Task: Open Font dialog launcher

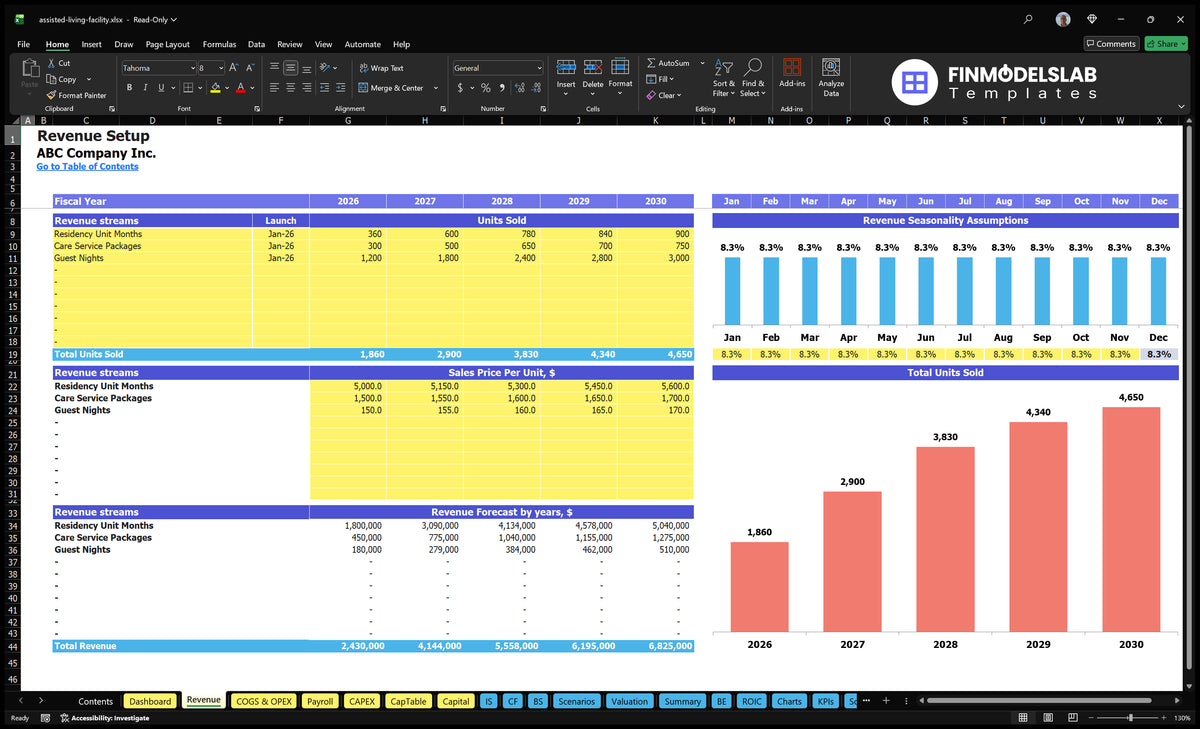Action: click(x=256, y=108)
